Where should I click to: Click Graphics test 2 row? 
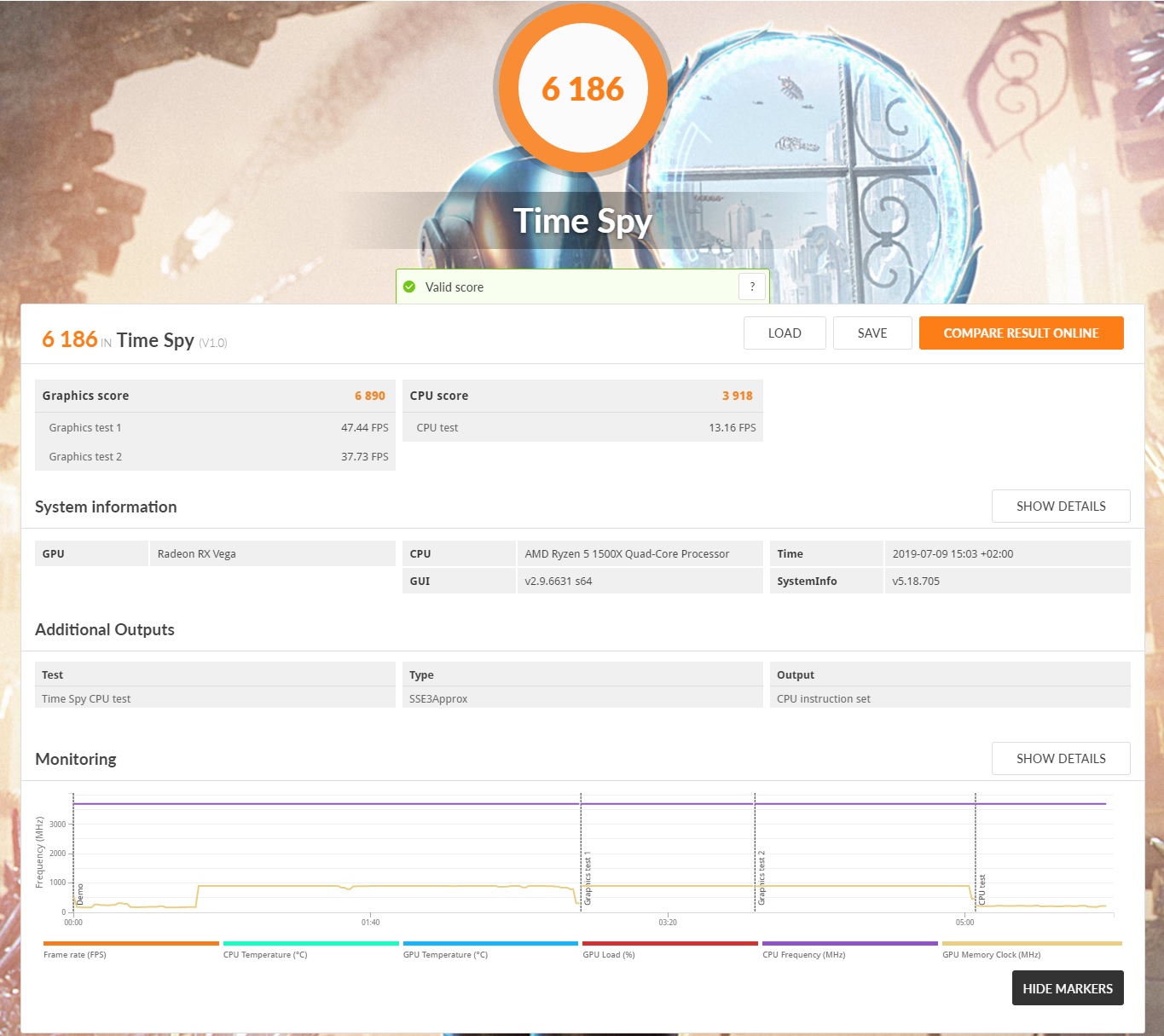[215, 457]
